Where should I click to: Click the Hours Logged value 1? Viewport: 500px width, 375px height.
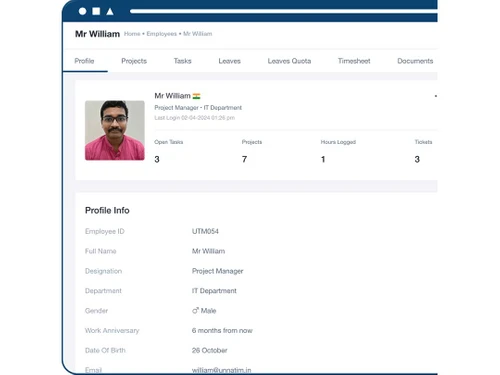click(323, 159)
